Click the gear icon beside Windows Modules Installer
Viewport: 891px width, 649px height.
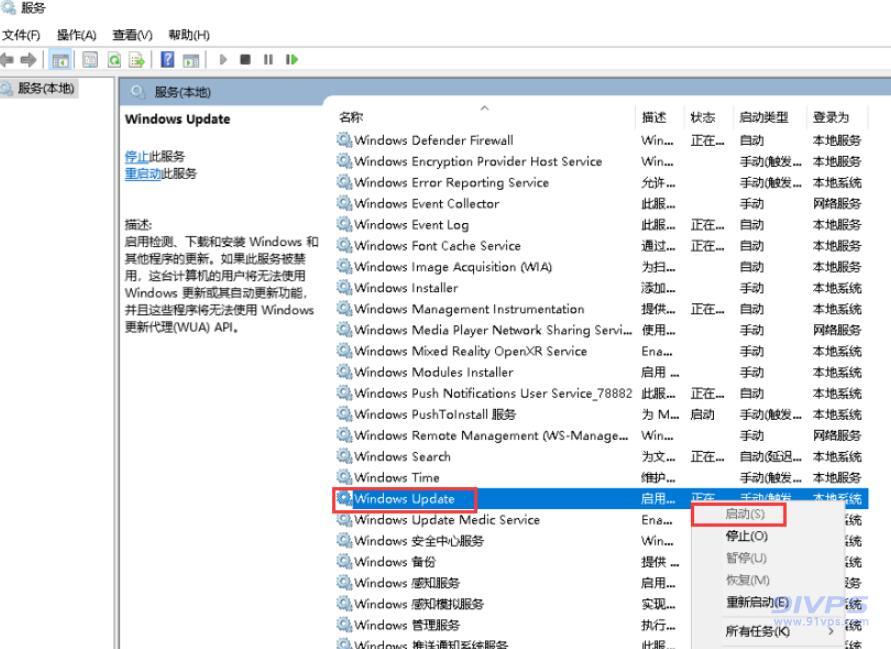tap(344, 372)
